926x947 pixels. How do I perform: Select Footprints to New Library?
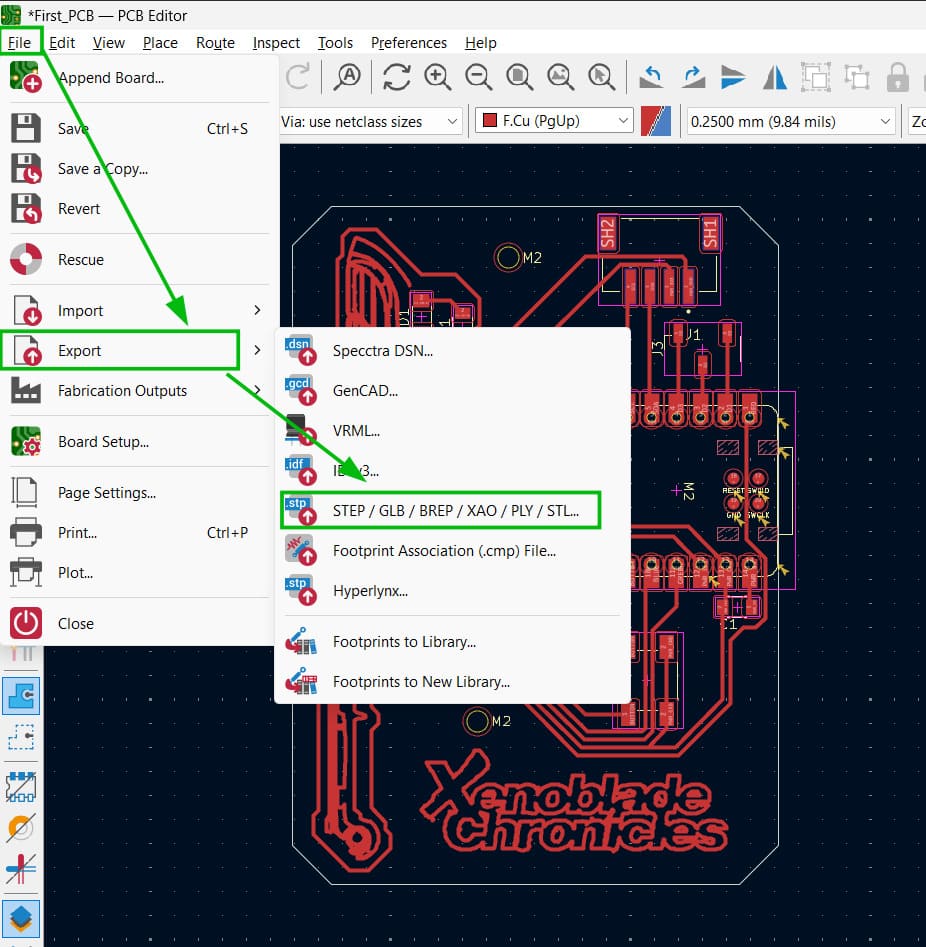point(452,681)
